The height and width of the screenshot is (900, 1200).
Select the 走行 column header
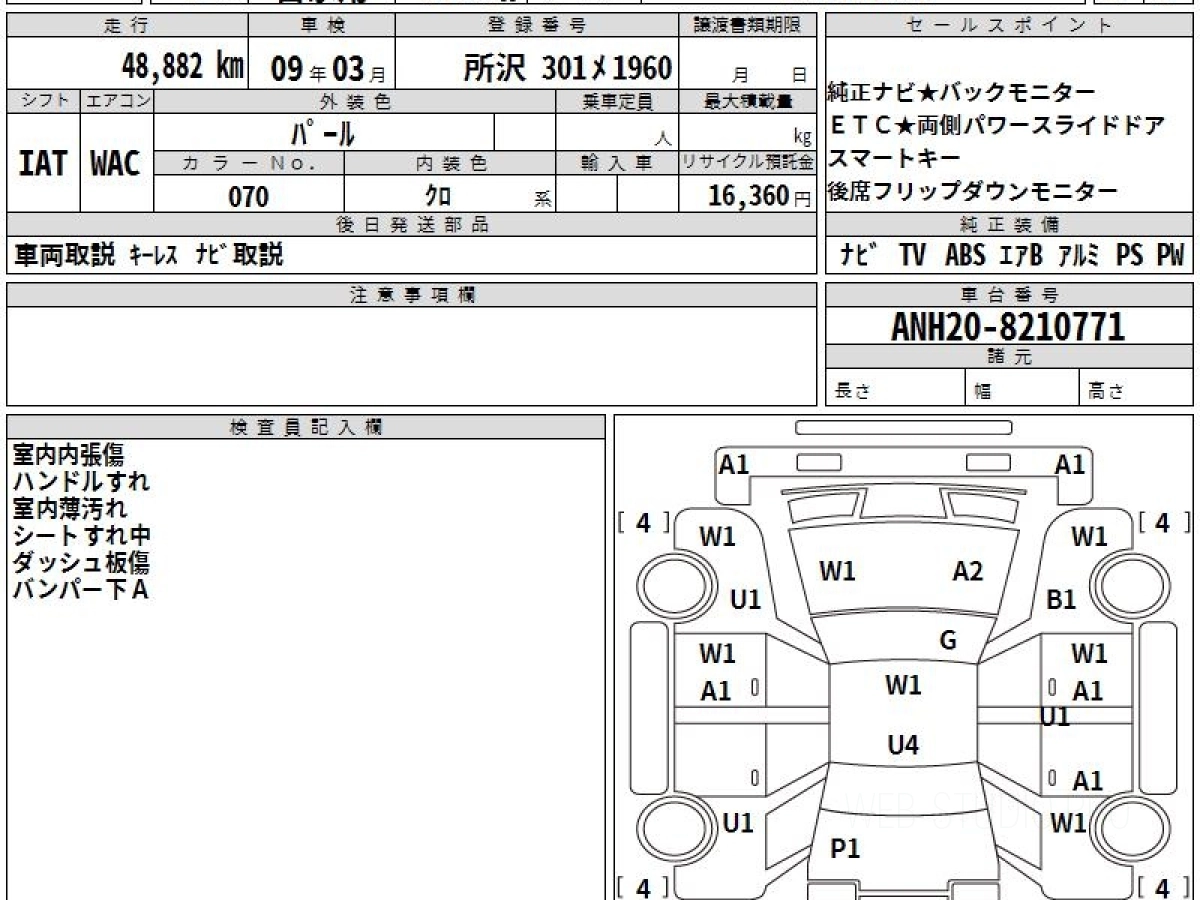128,26
